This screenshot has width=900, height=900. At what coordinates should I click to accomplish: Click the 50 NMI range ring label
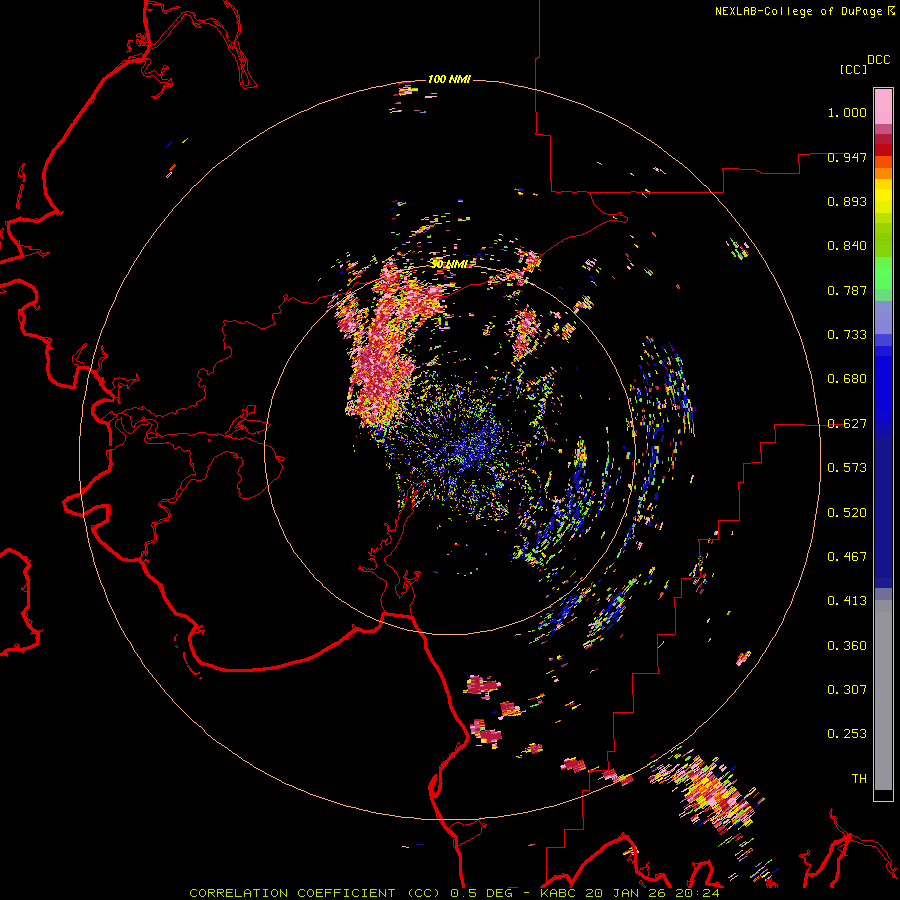point(450,264)
